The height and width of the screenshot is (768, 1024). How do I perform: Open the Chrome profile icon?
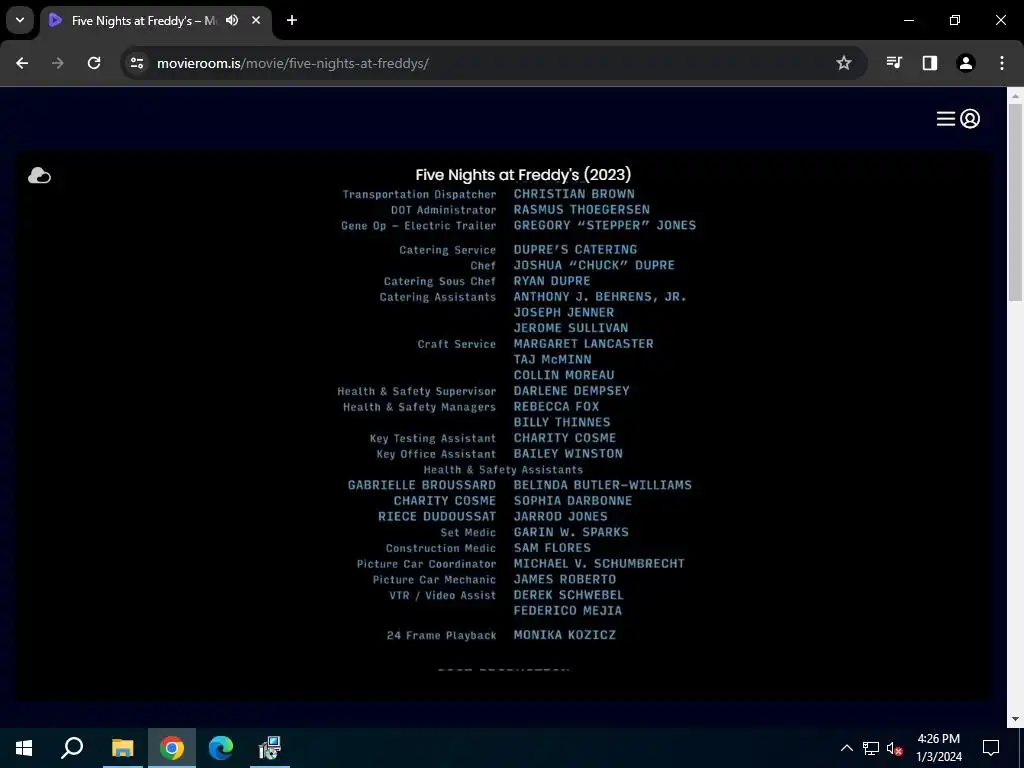pyautogui.click(x=966, y=63)
